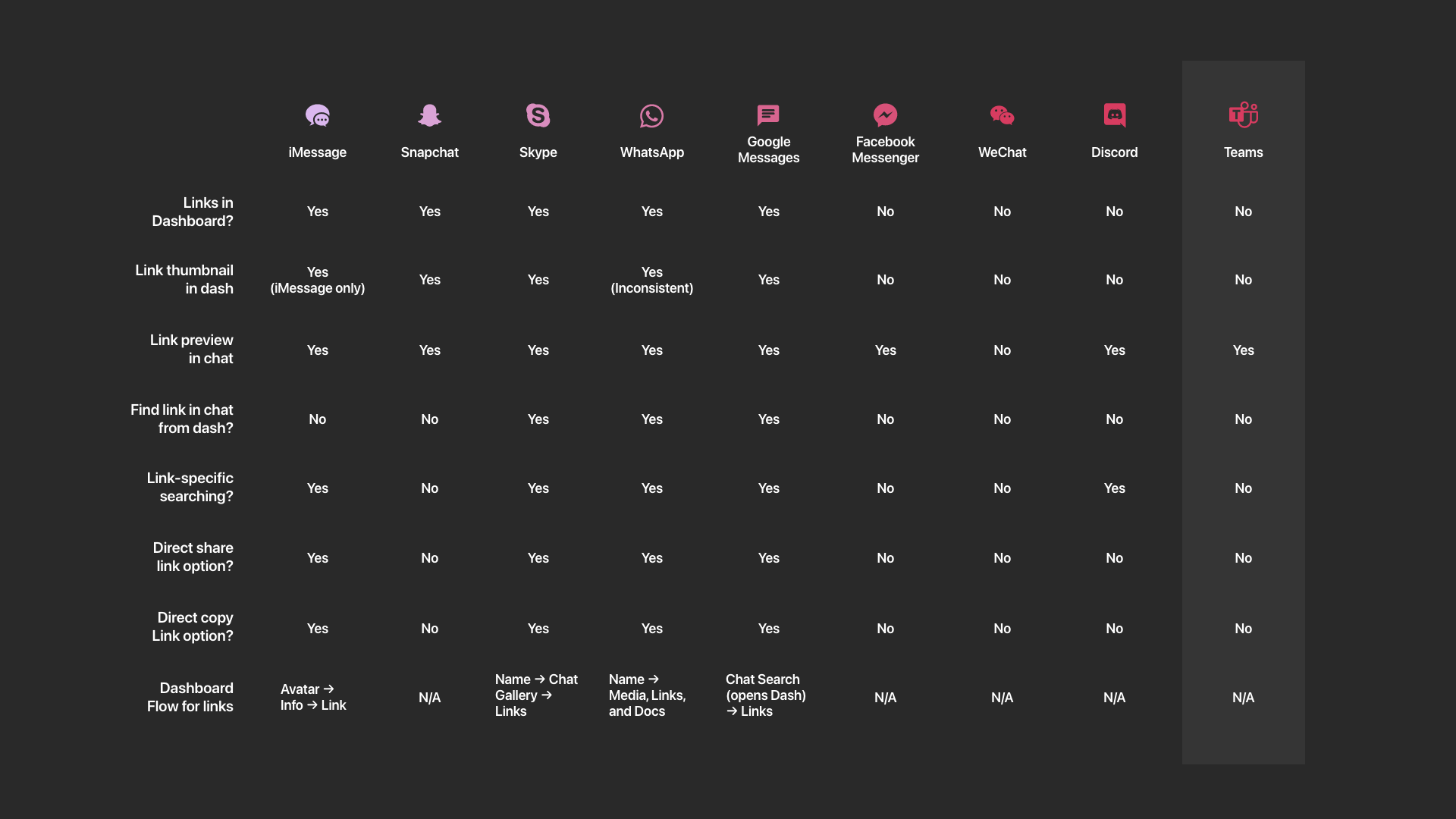This screenshot has width=1456, height=819.
Task: Select the "Link-specific searching?" row label
Action: [190, 487]
